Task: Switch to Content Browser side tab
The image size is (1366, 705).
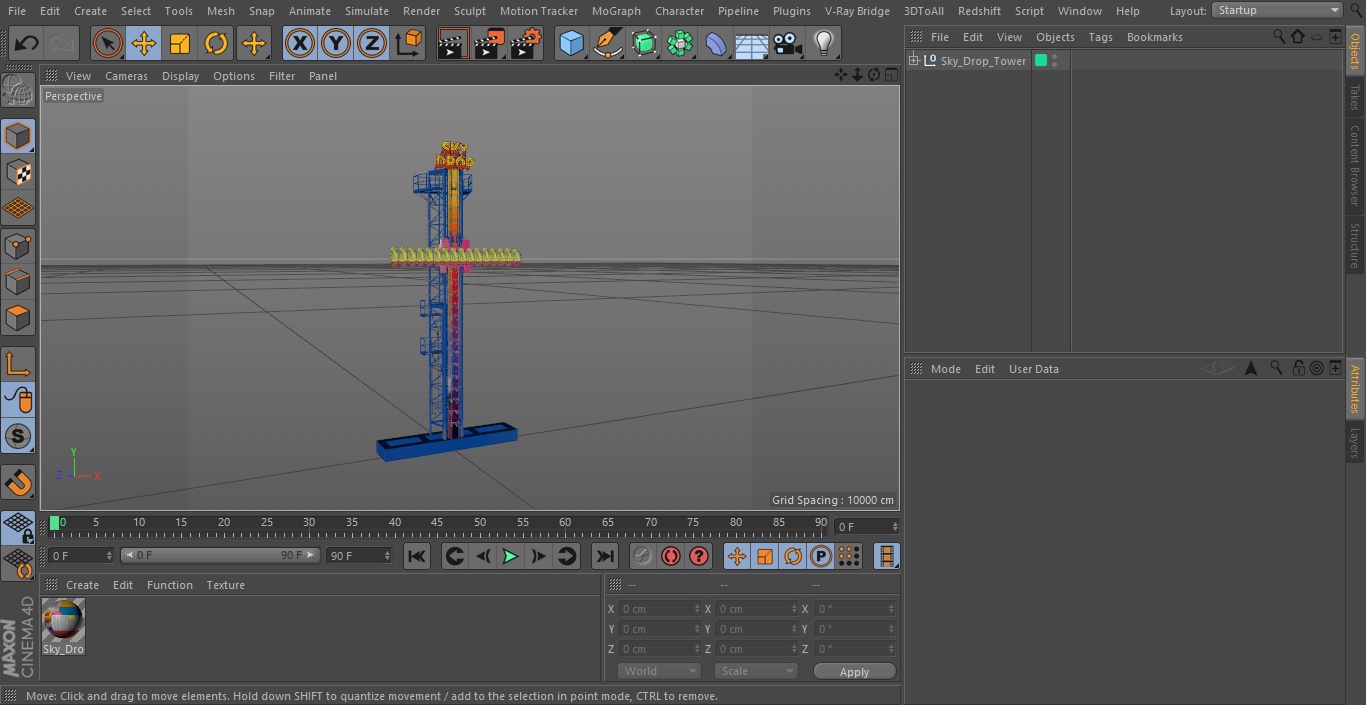Action: 1355,165
